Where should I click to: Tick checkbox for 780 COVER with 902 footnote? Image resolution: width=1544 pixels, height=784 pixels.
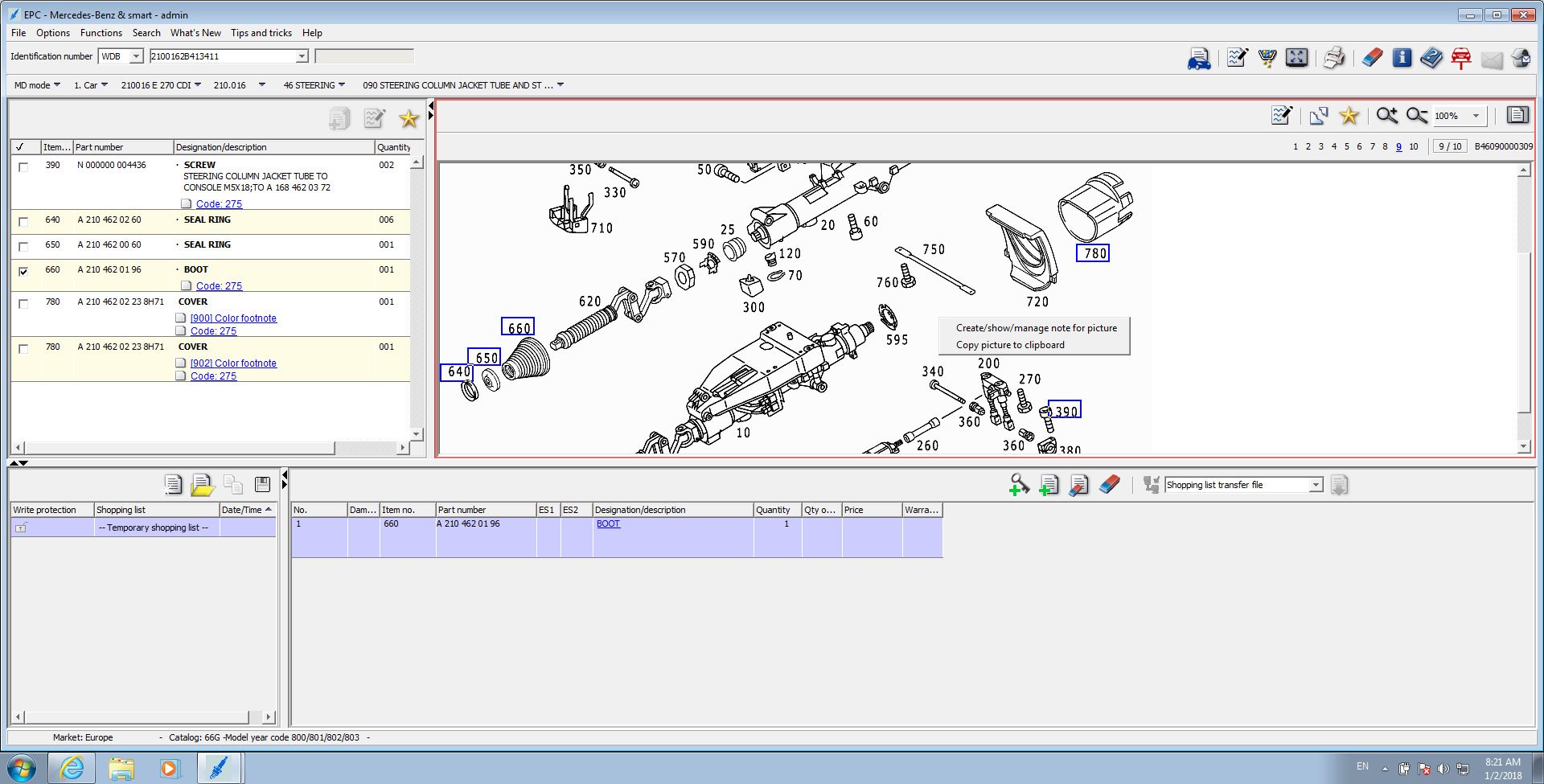23,348
